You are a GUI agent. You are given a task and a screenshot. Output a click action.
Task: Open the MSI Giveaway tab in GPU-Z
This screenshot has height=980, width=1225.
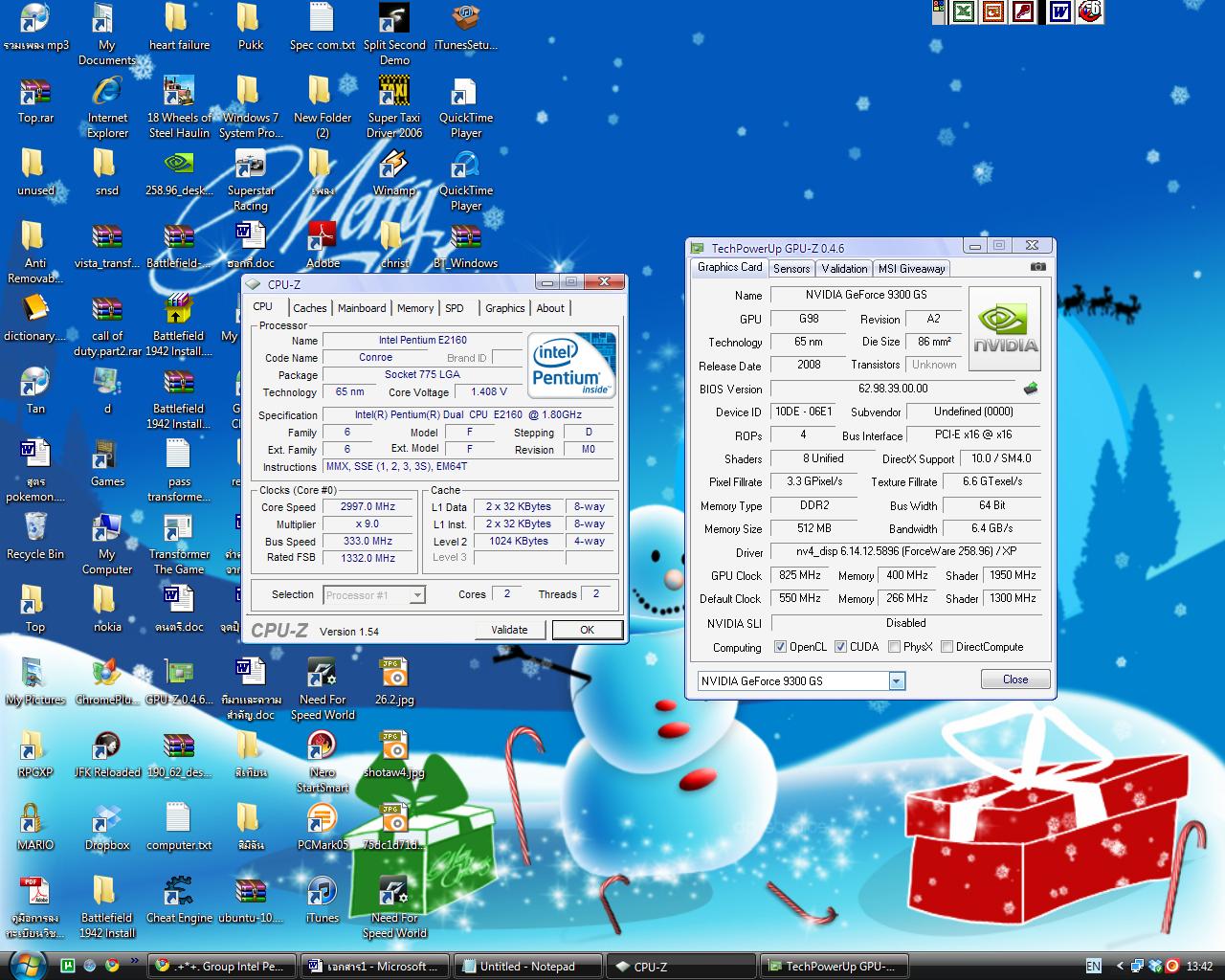pyautogui.click(x=912, y=269)
